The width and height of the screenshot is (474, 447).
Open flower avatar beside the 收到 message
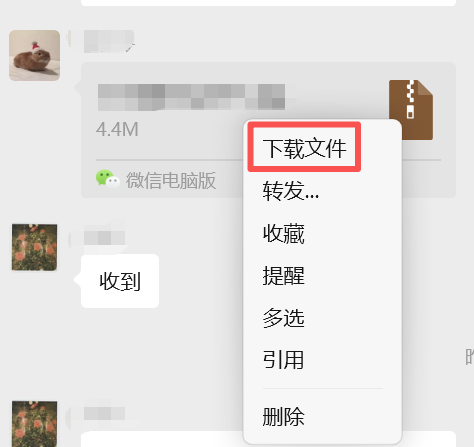tap(34, 247)
